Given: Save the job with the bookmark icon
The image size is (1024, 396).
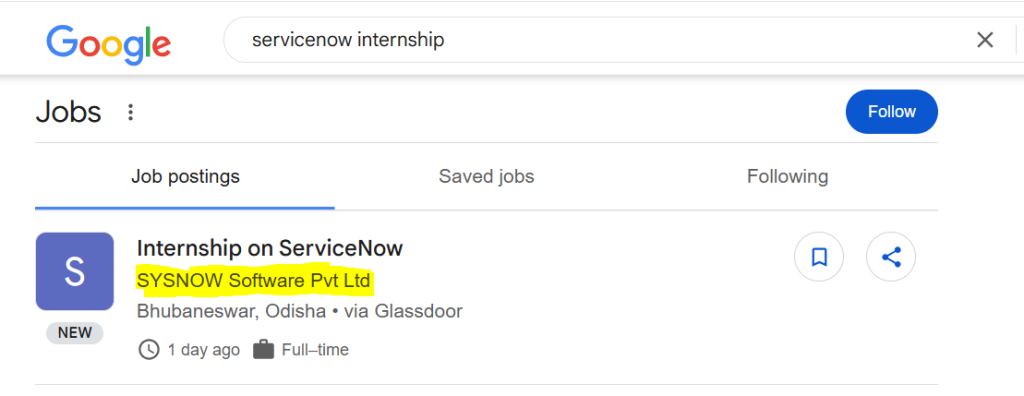Looking at the screenshot, I should (819, 257).
